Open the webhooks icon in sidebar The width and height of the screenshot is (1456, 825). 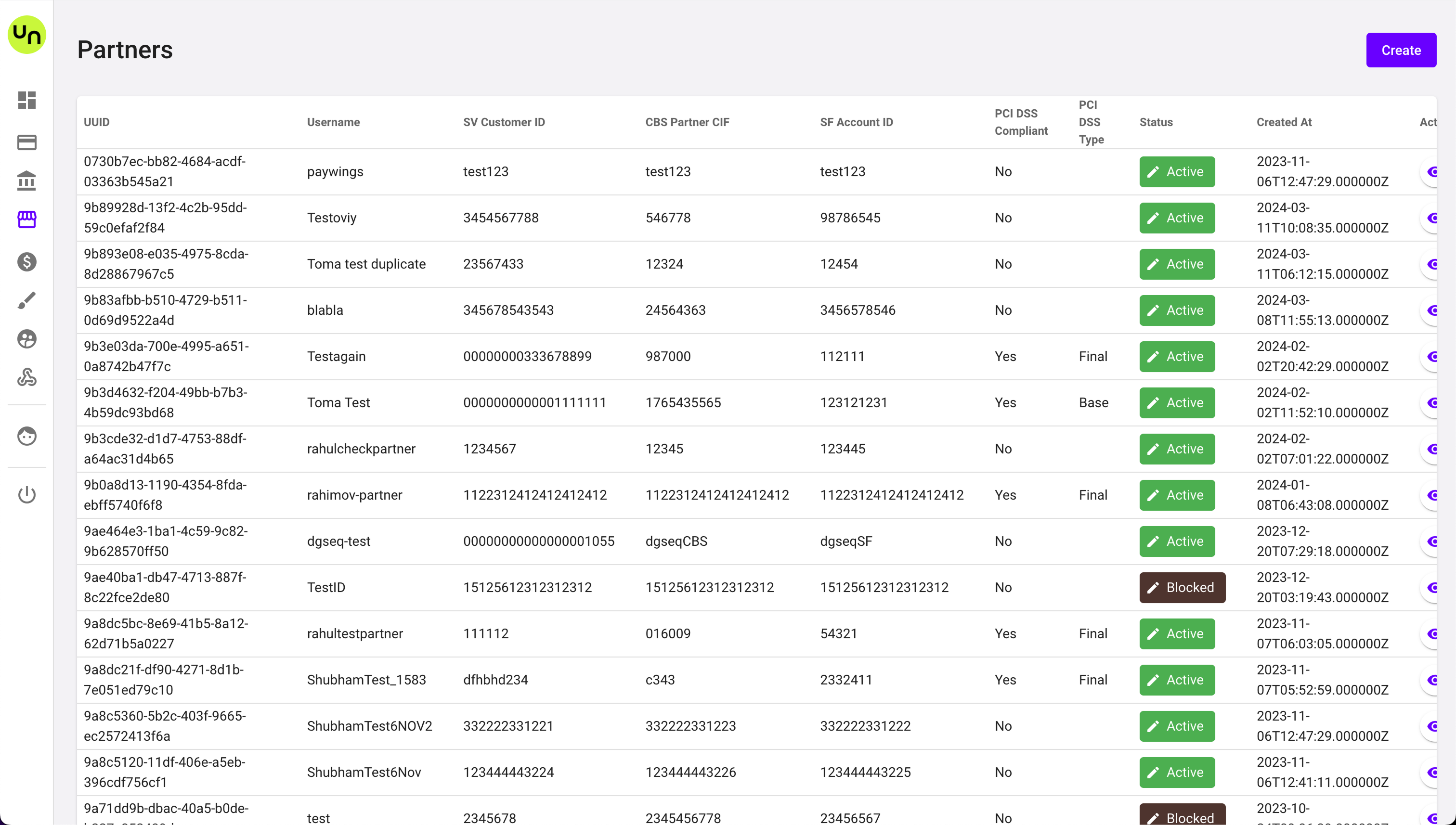pos(26,377)
